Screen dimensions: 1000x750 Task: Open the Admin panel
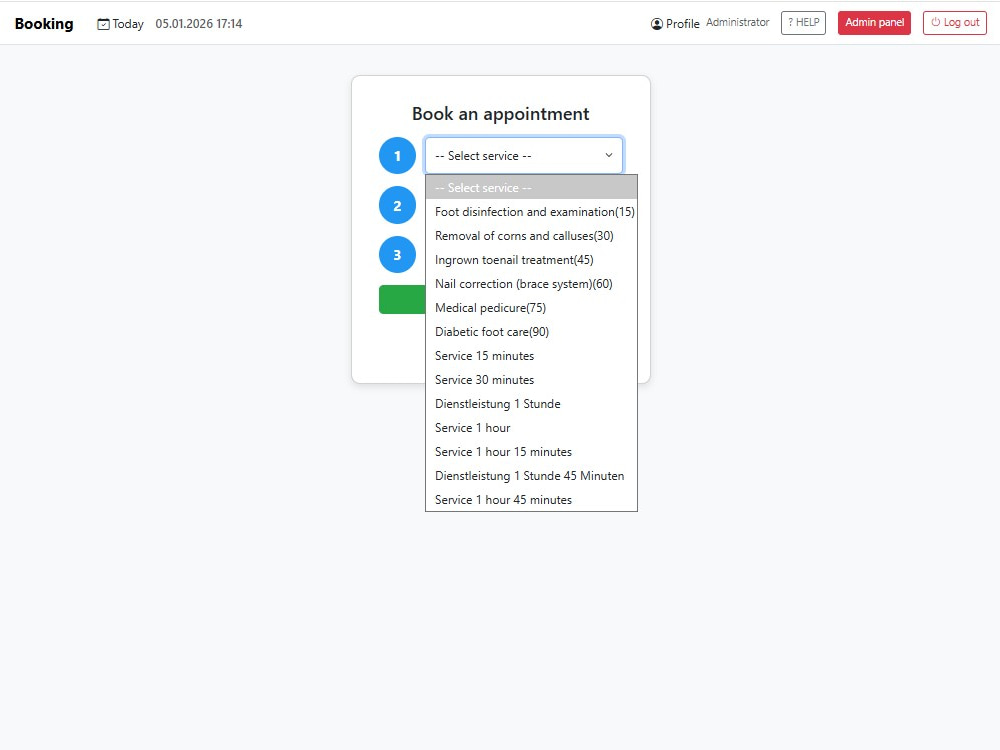(874, 23)
